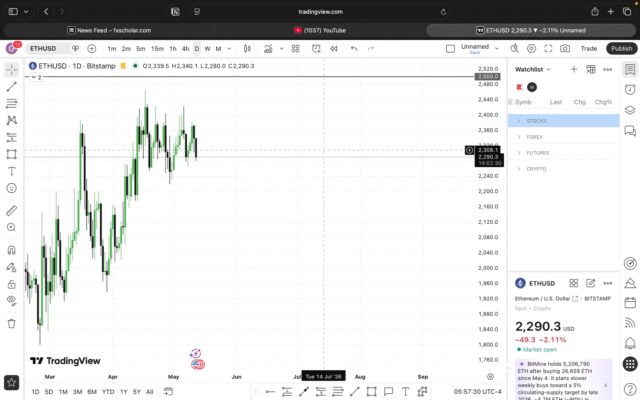640x400 pixels.
Task: Open the chats panel
Action: point(630,131)
